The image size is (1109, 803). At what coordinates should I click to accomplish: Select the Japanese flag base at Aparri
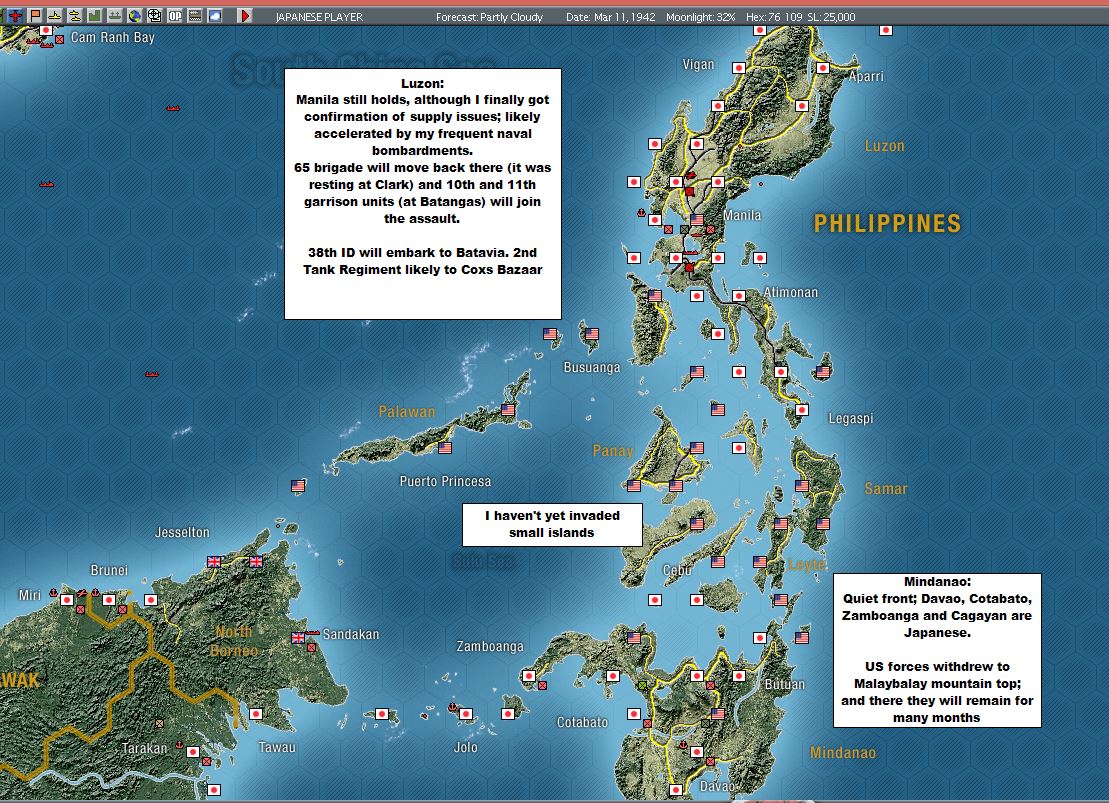823,68
